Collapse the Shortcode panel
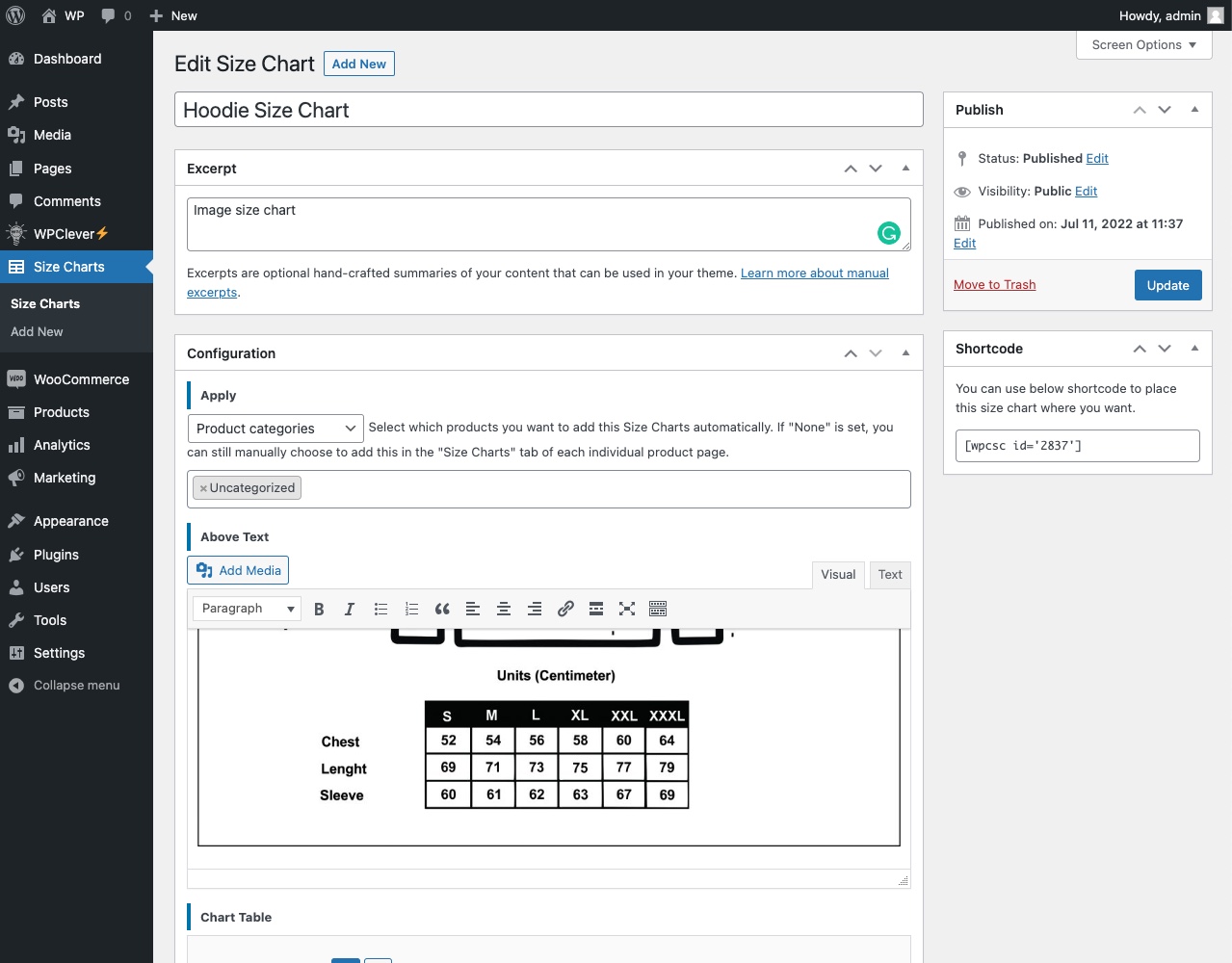The width and height of the screenshot is (1232, 963). coord(1194,349)
